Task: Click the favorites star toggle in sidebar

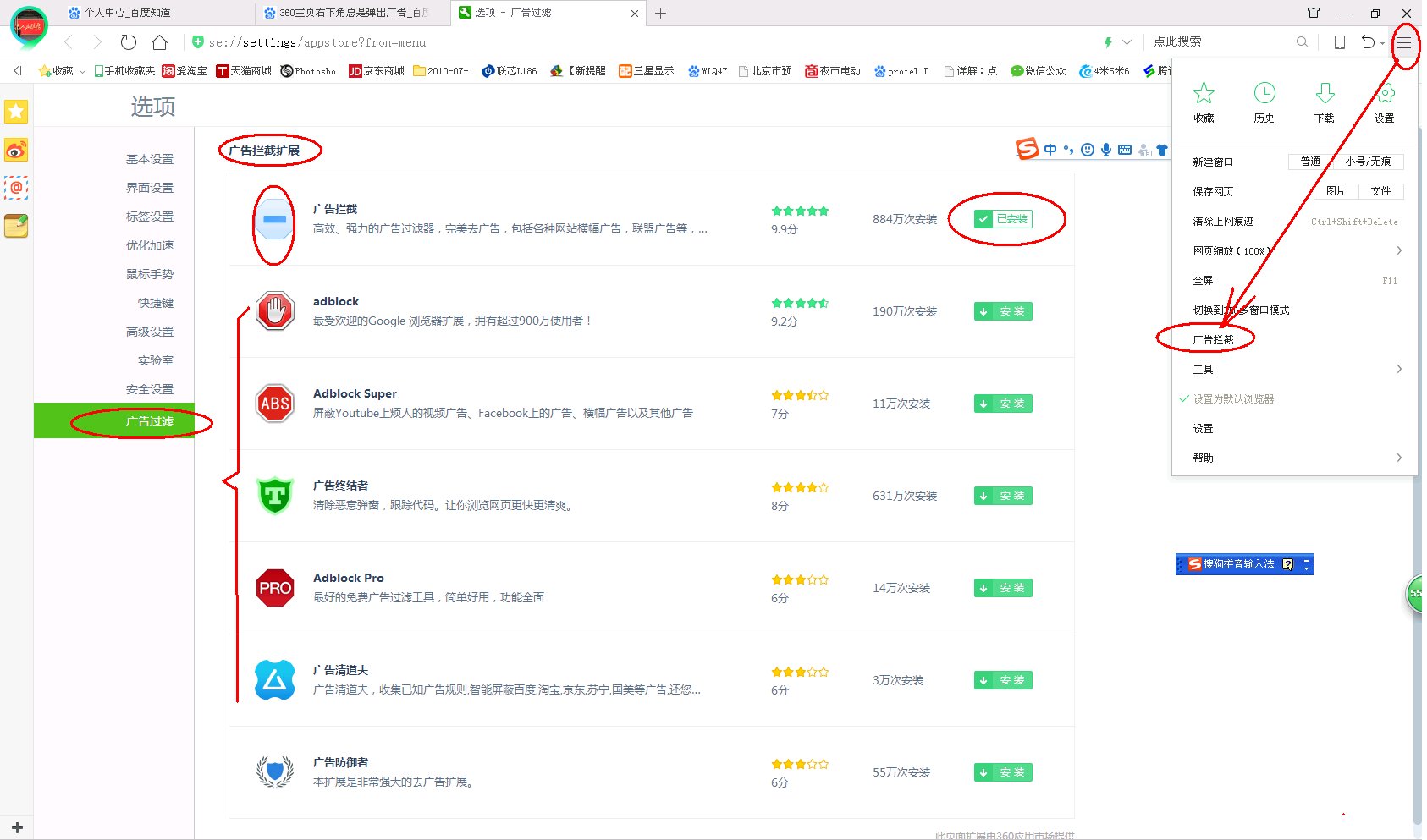Action: click(15, 111)
